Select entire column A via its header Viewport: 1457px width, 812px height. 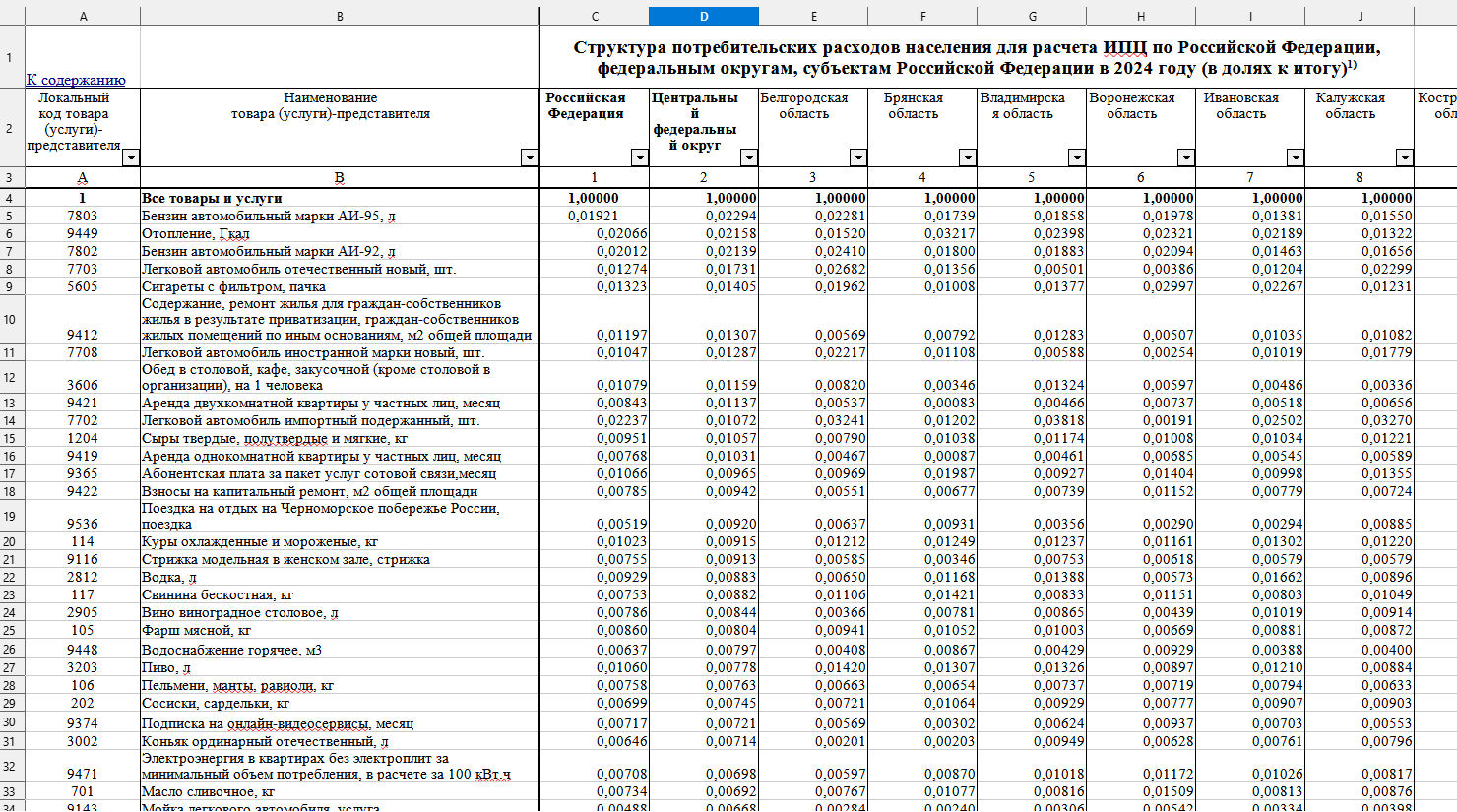coord(83,17)
